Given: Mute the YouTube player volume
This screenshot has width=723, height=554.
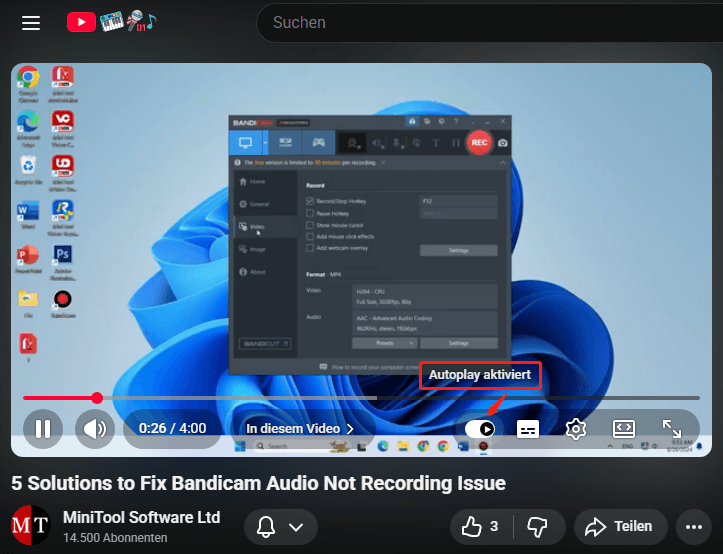Looking at the screenshot, I should click(95, 429).
